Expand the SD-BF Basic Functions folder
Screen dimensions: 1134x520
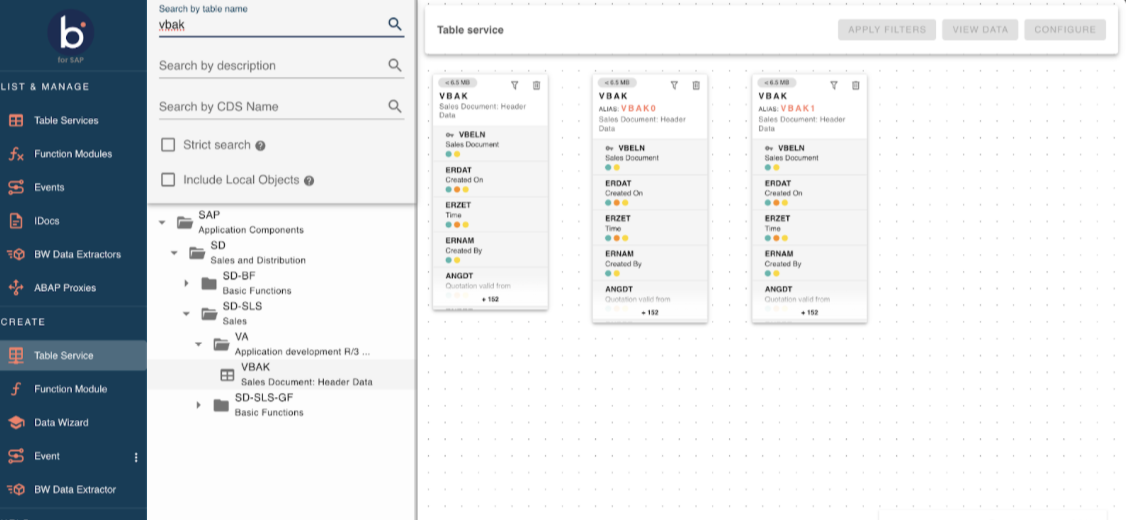tap(186, 284)
